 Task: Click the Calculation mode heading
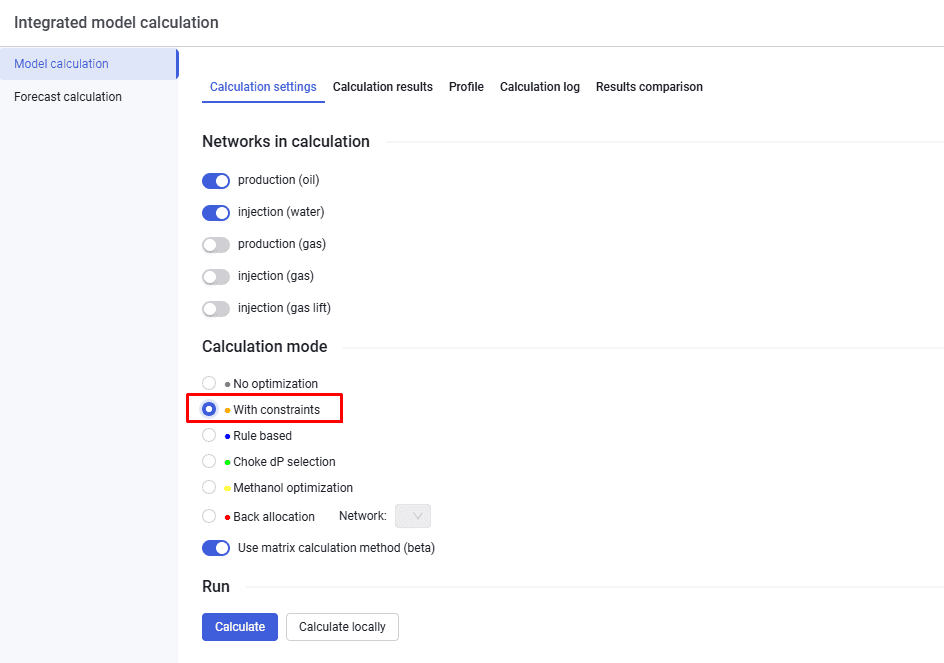[x=265, y=347]
